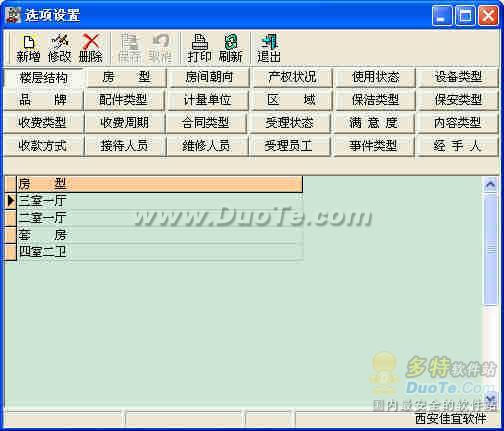The height and width of the screenshot is (431, 504).
Task: Open the 受理状态 options
Action: click(289, 123)
